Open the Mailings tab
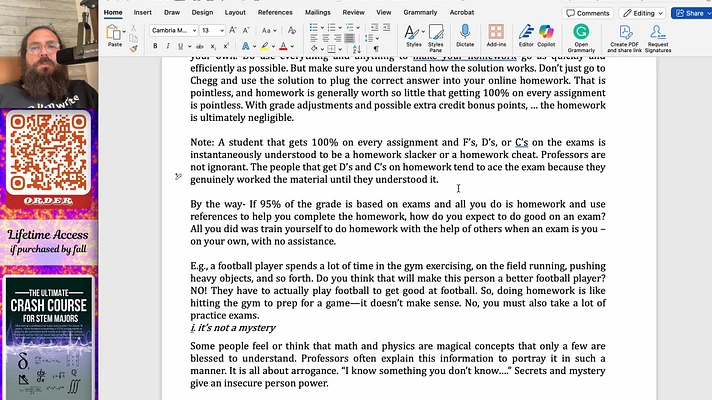 [317, 13]
